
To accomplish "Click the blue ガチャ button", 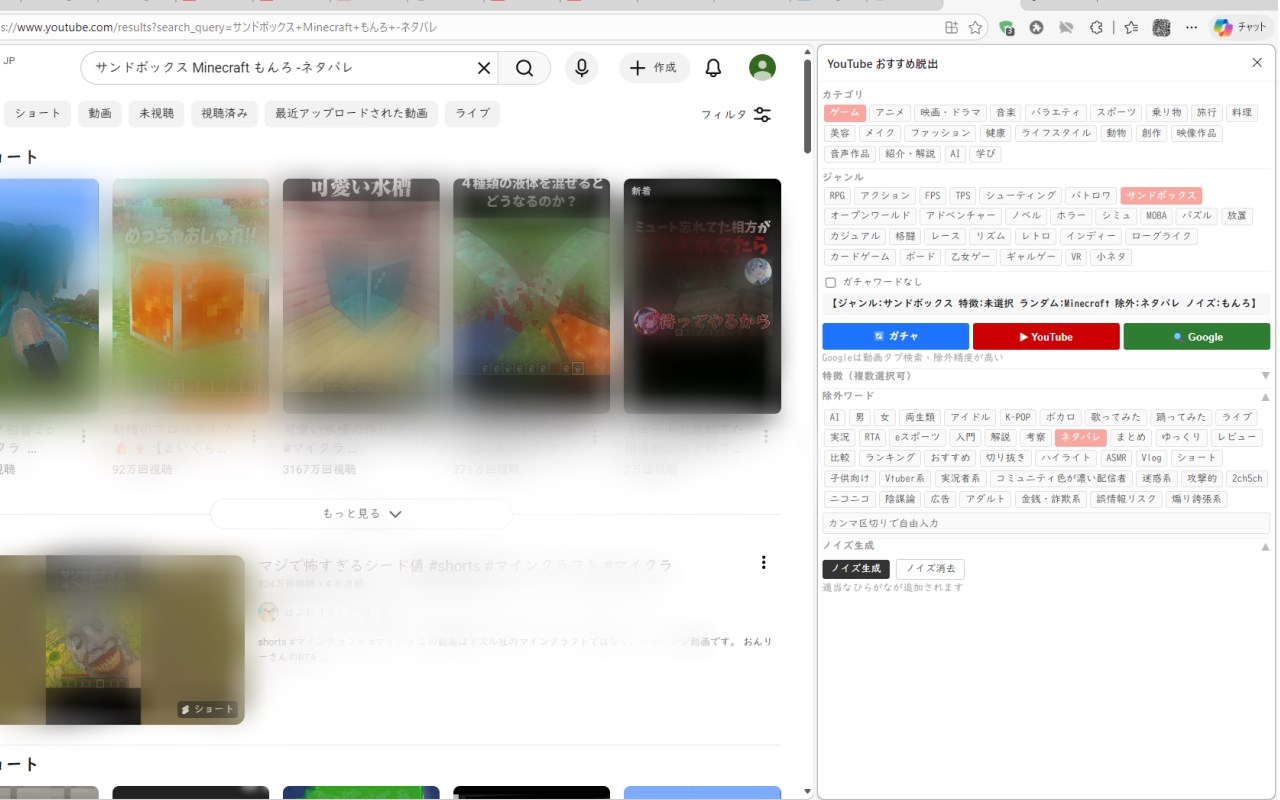I will pos(896,337).
